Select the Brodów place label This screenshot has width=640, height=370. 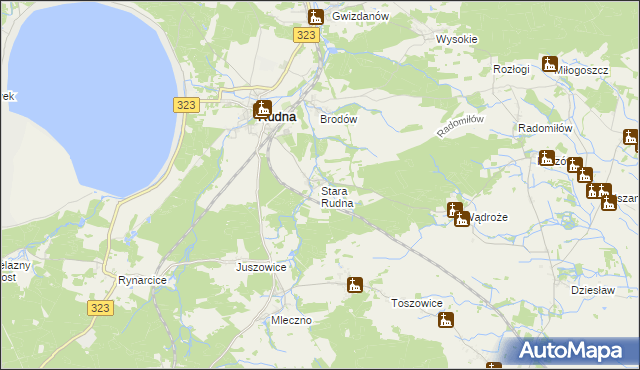(339, 119)
